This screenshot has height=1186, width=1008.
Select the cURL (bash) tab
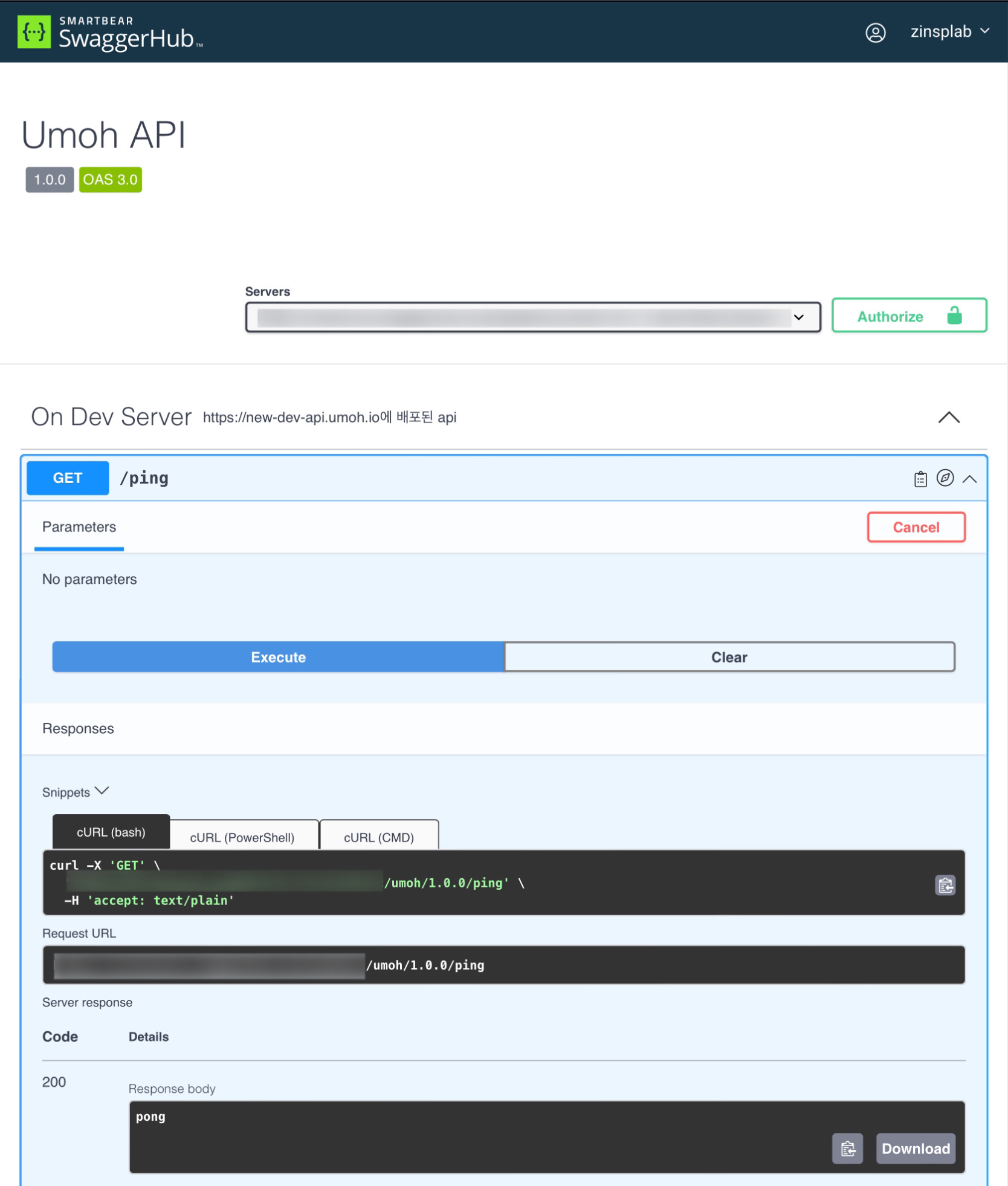tap(111, 832)
